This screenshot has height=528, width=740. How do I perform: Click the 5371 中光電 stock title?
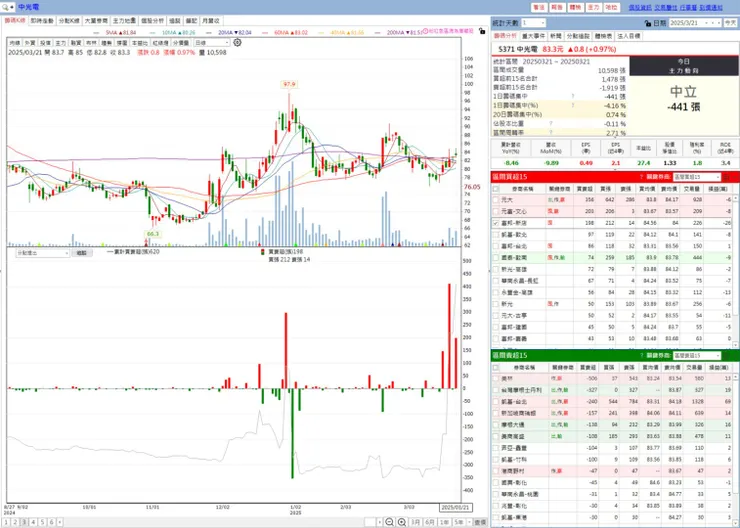point(518,49)
